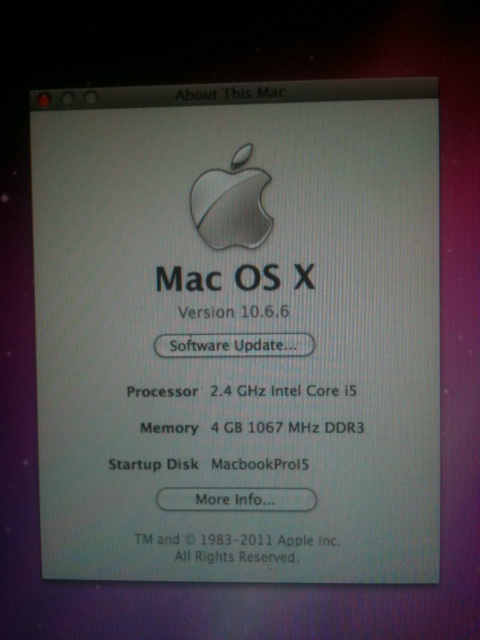The image size is (480, 640).
Task: Click the dark desktop area above the window
Action: pos(240,39)
